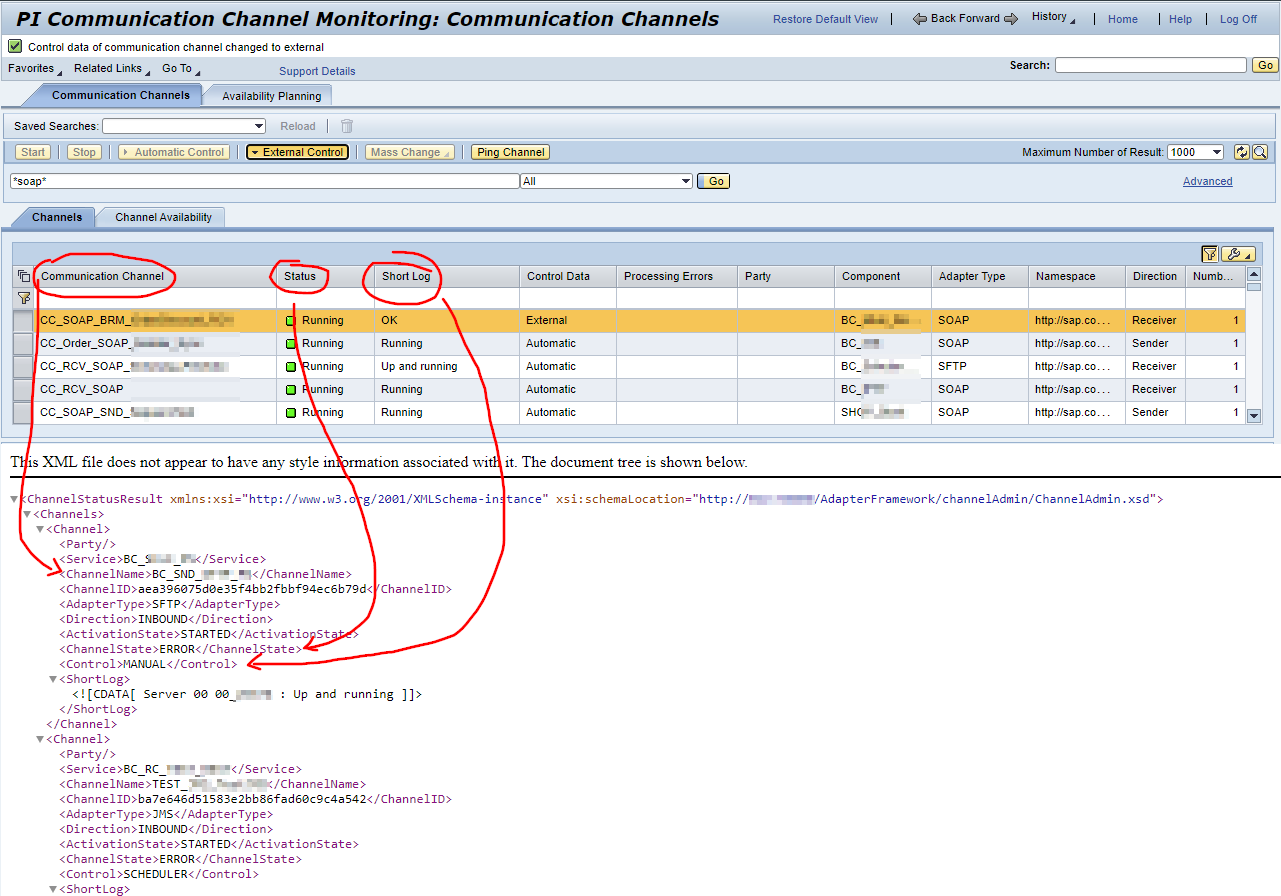Click the Forward arrow icon

(x=1011, y=19)
